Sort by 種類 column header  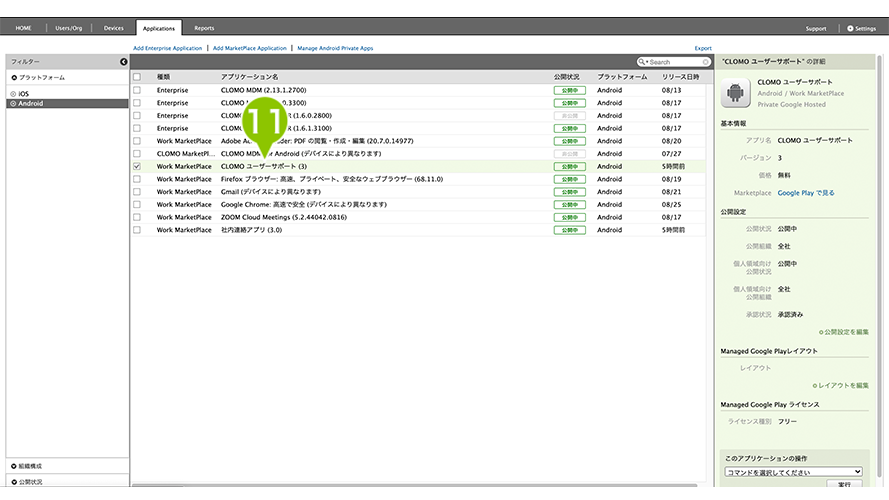(163, 77)
